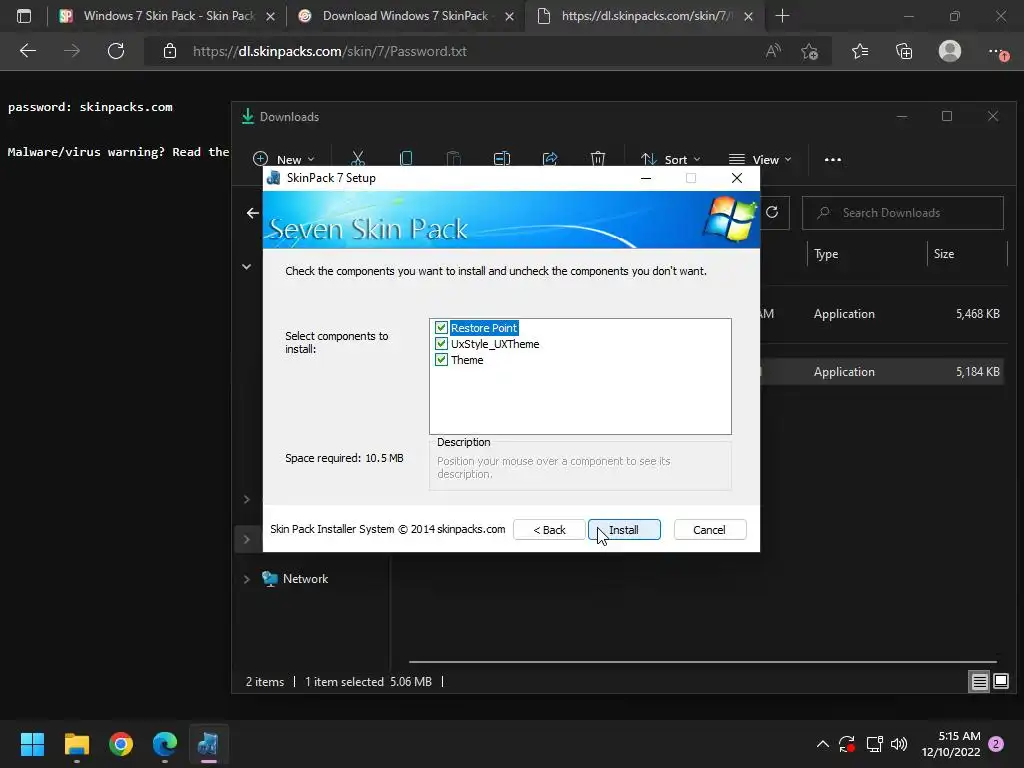Close the Windows 7 Skin Pack tab
Screen dimensions: 1024x768
point(270,17)
